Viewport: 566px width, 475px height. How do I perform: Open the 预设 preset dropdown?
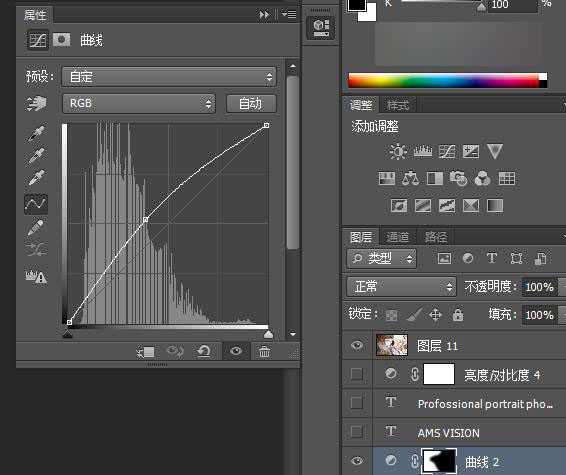169,77
